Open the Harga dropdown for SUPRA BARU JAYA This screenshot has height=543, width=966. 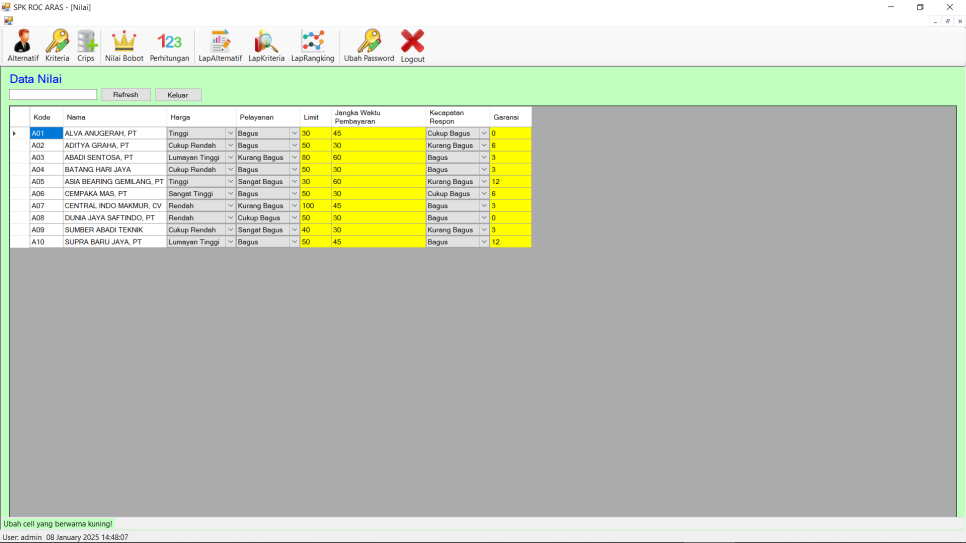coord(230,242)
